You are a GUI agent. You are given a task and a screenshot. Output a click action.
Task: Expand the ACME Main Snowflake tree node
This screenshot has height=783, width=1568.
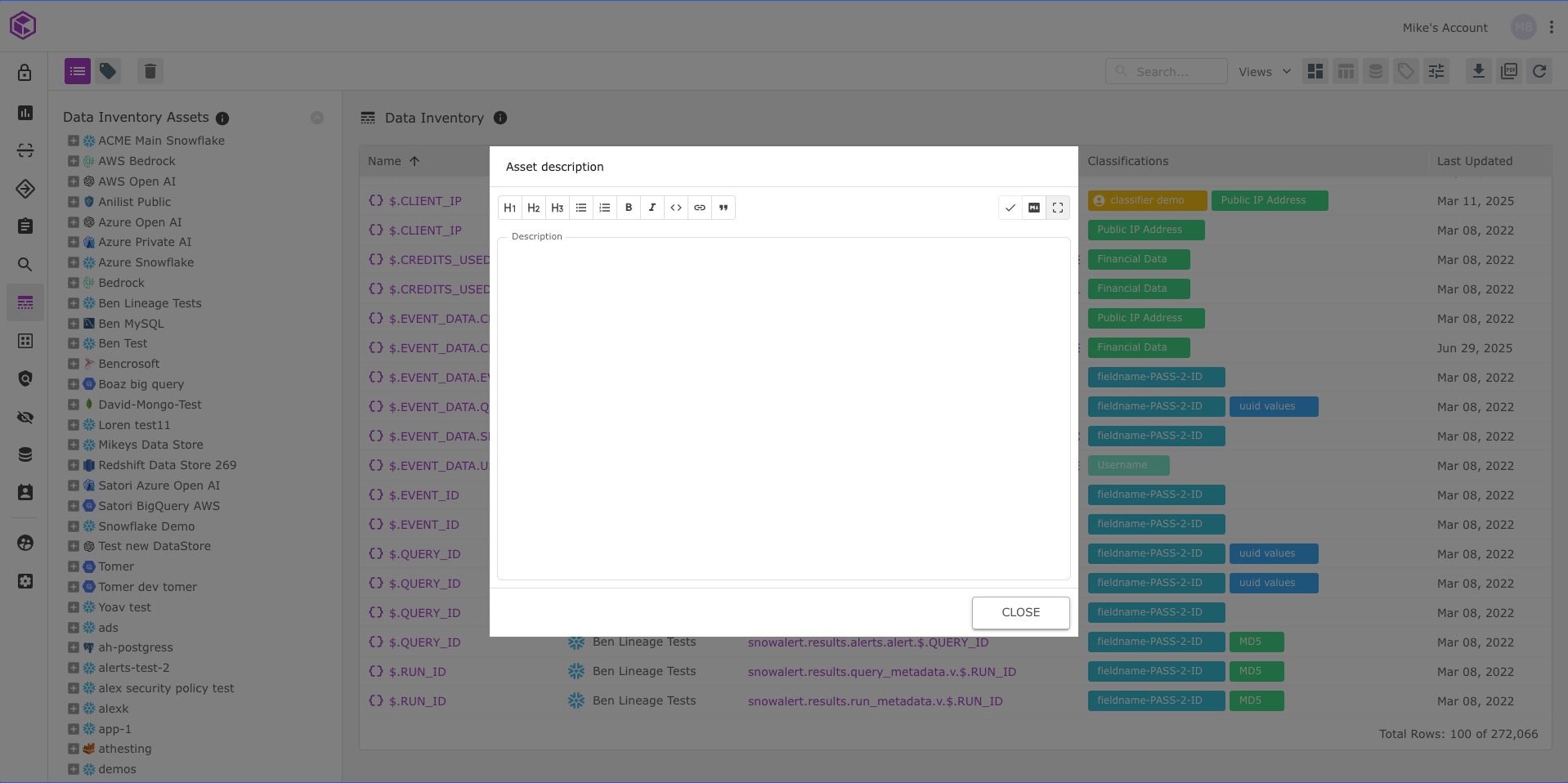74,141
